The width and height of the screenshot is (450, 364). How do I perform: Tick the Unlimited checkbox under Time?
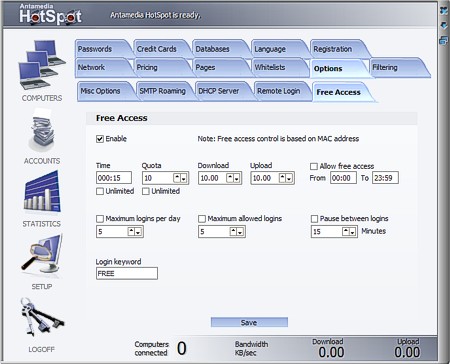100,191
